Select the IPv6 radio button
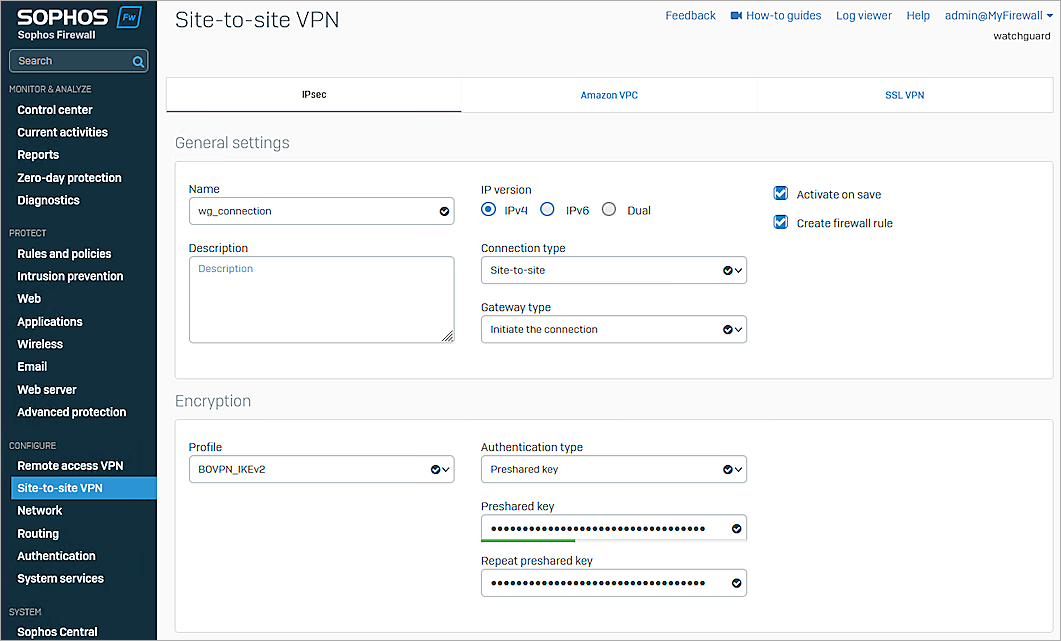 click(547, 210)
